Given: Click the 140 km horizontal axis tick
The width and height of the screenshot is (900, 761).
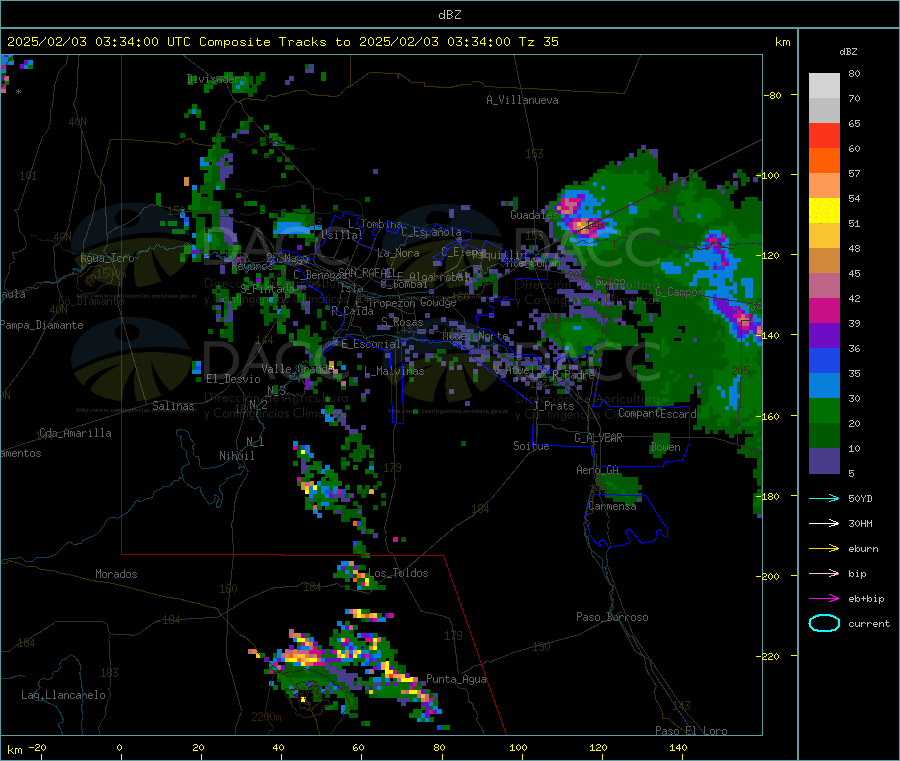Looking at the screenshot, I should (x=678, y=747).
